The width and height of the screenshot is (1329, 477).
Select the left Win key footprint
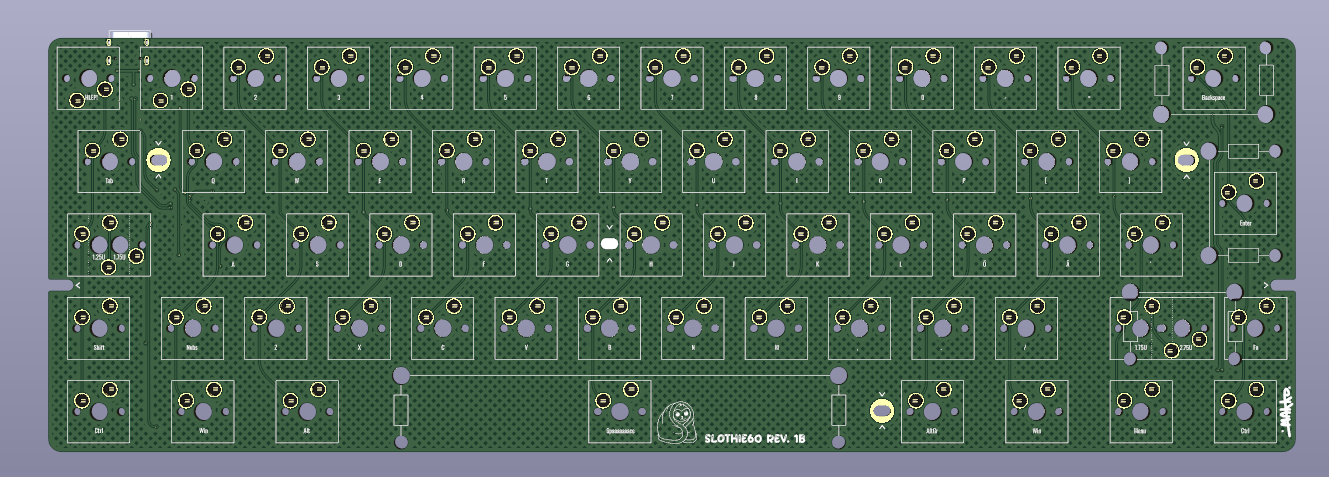point(203,411)
